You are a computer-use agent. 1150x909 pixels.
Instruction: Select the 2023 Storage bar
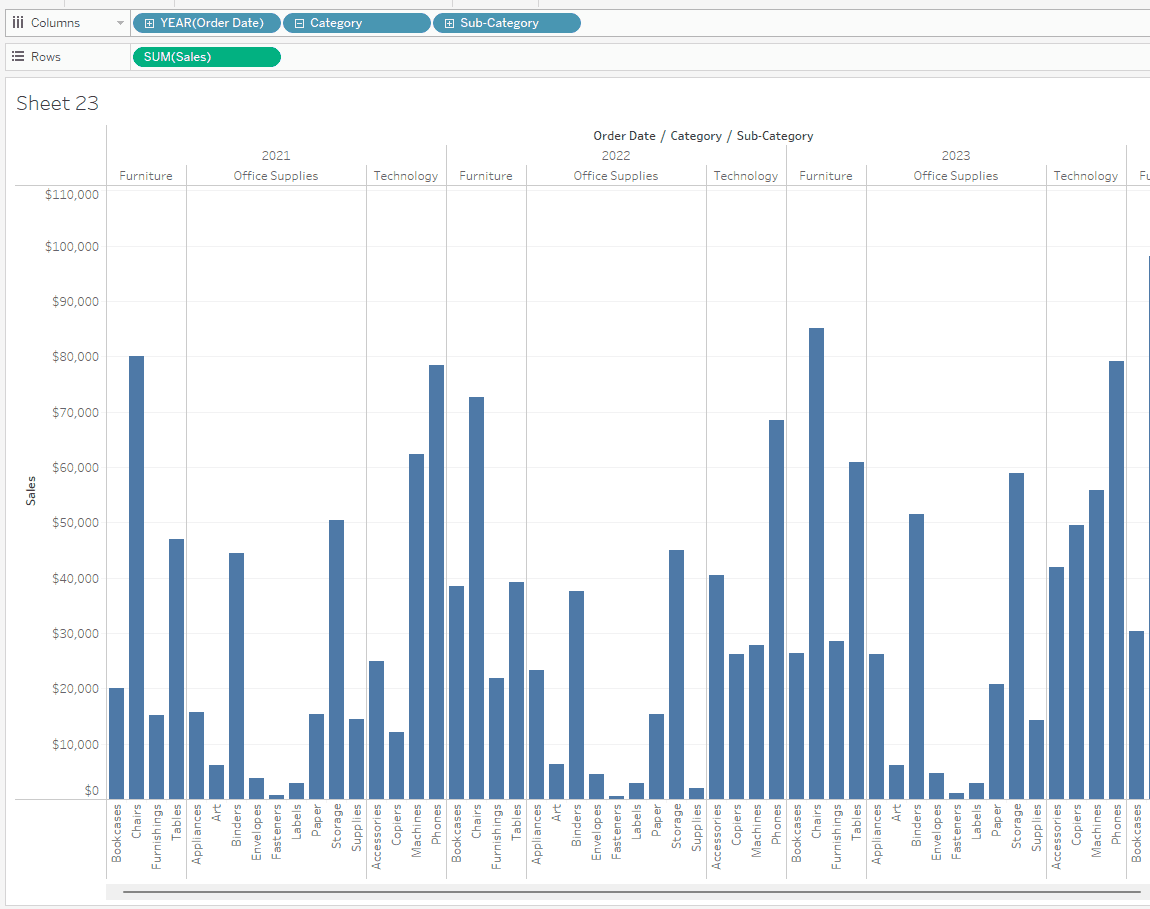pos(1016,636)
